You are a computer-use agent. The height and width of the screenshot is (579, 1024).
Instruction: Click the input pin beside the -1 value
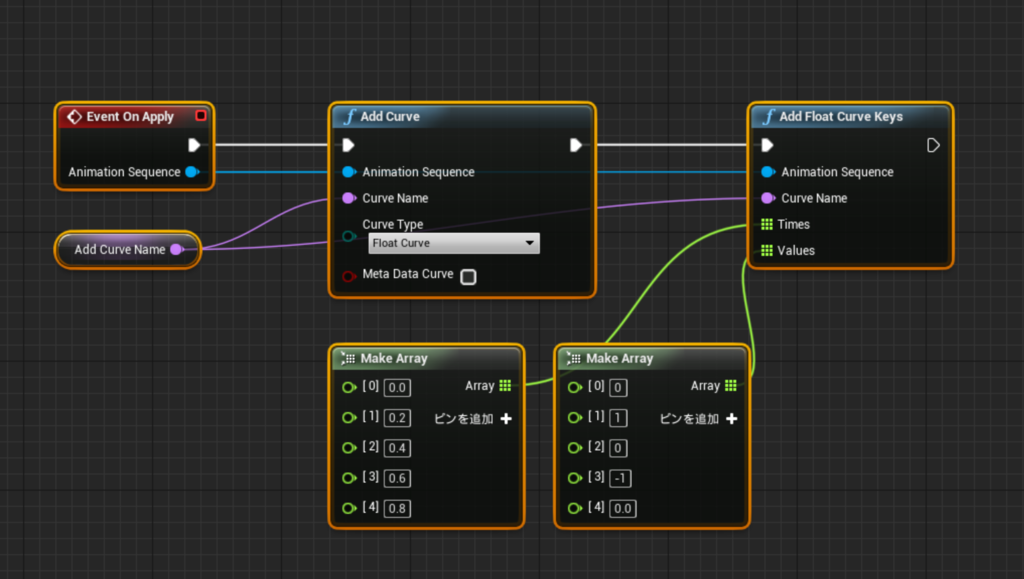575,478
